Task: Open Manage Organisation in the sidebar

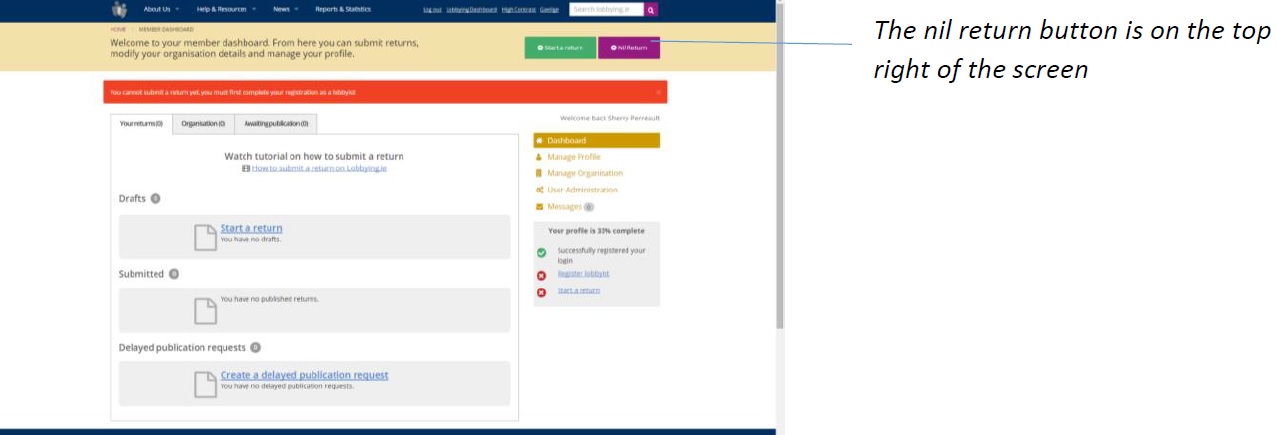Action: 584,173
